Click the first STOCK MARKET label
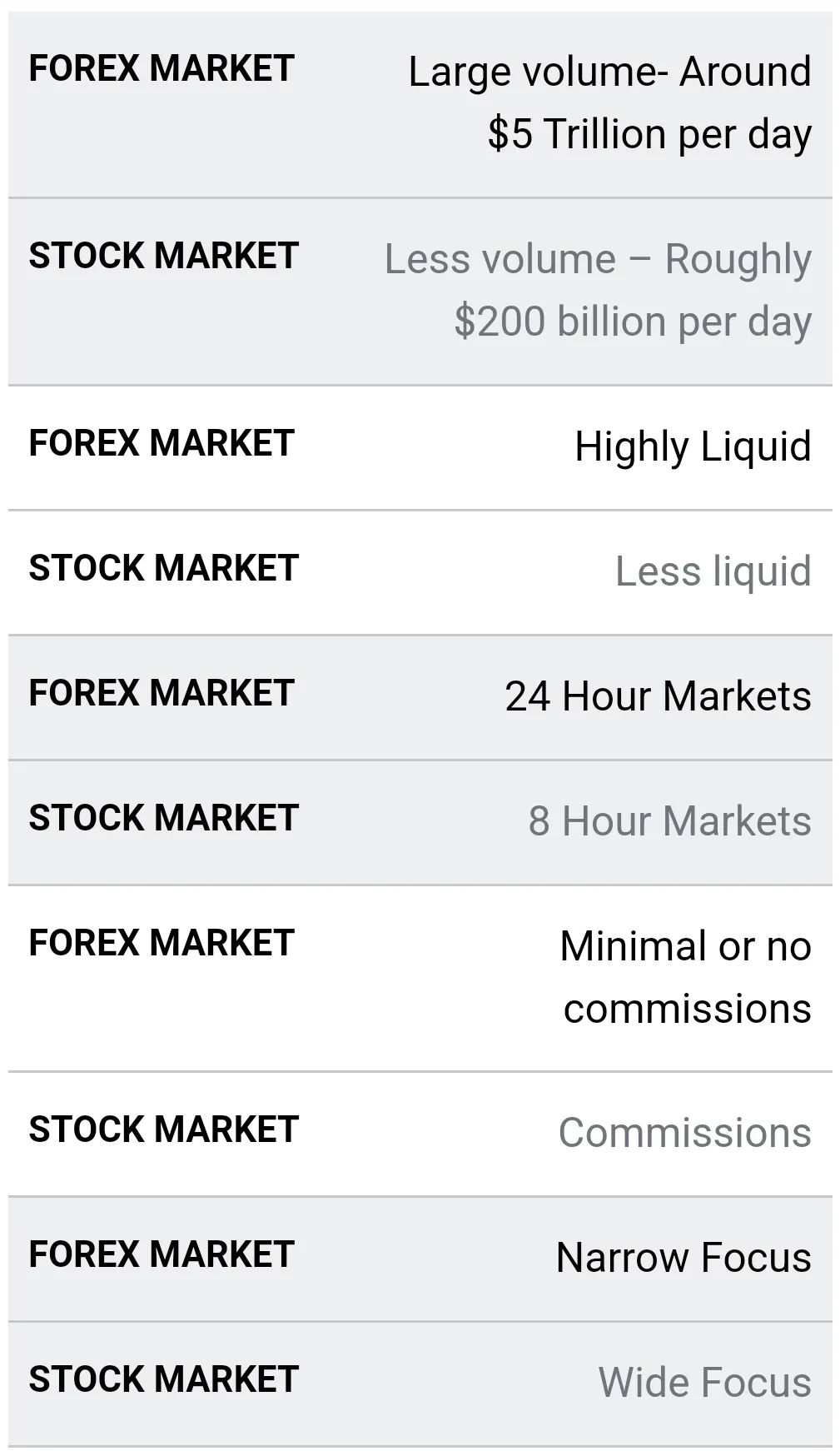This screenshot has width=840, height=1451. [x=163, y=256]
